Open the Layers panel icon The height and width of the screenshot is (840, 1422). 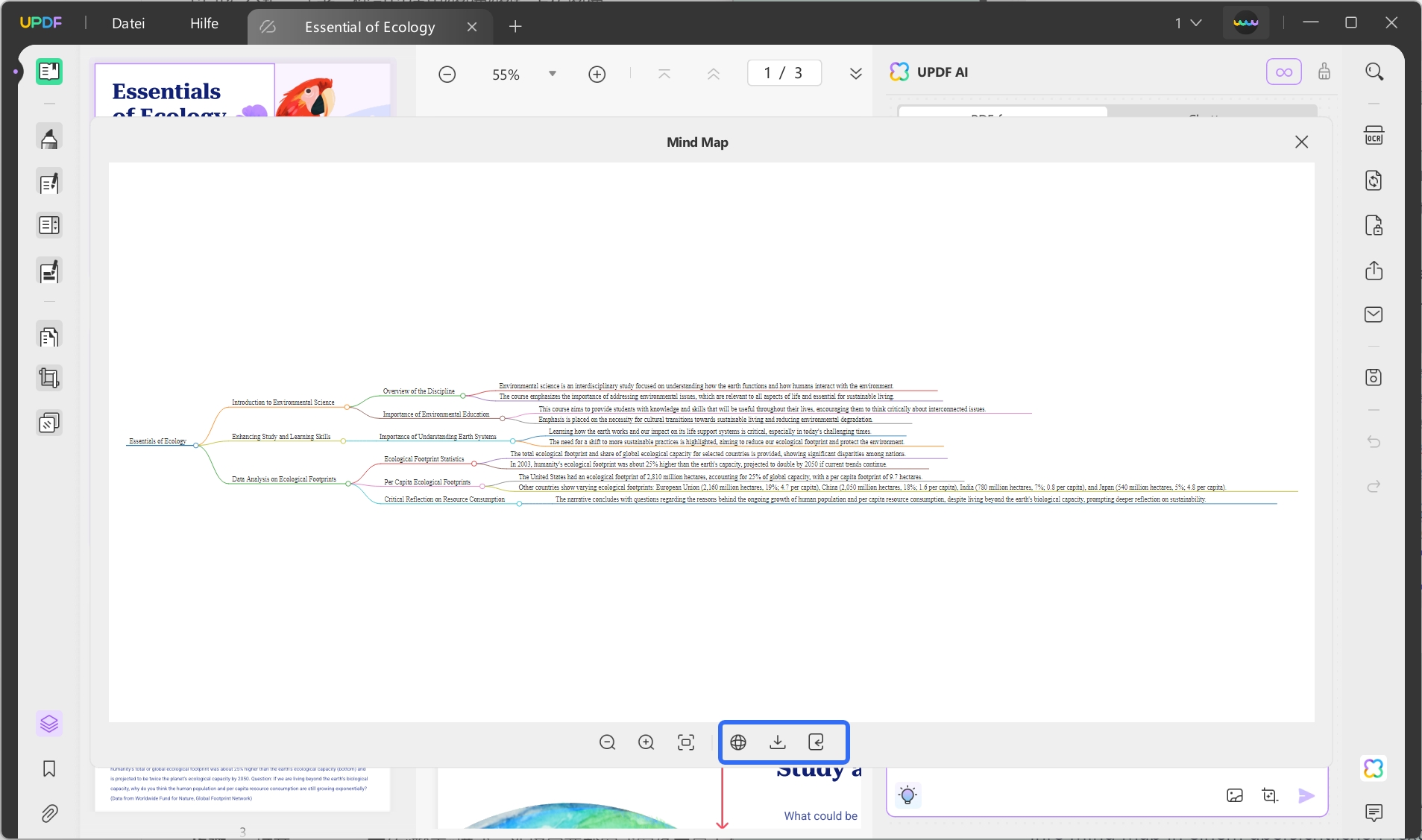(x=49, y=724)
